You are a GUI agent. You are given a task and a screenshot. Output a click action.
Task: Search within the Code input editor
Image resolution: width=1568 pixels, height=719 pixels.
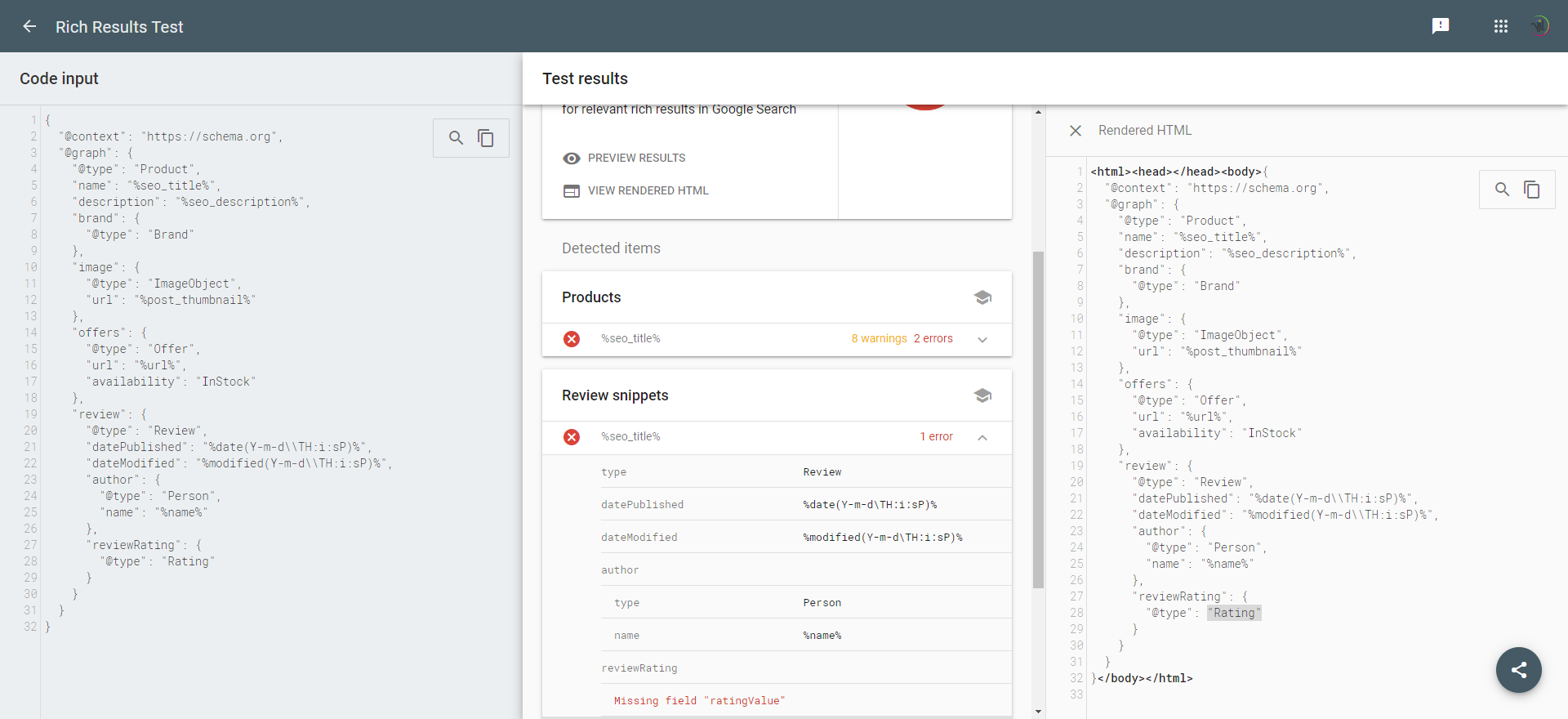(x=456, y=138)
